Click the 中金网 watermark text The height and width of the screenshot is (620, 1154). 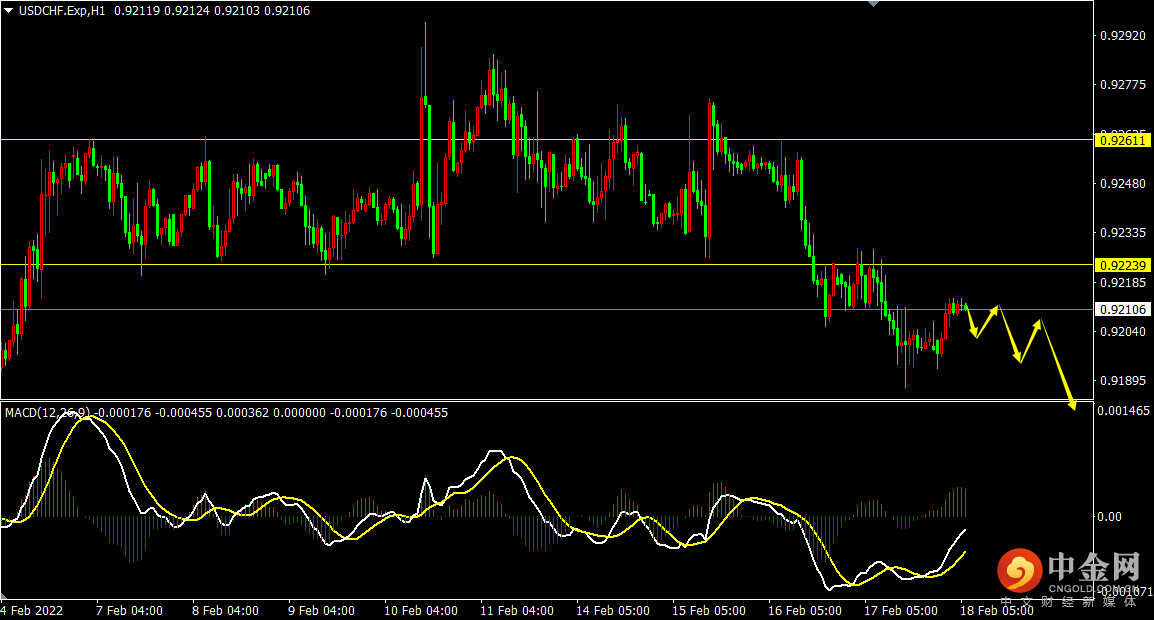(1094, 567)
